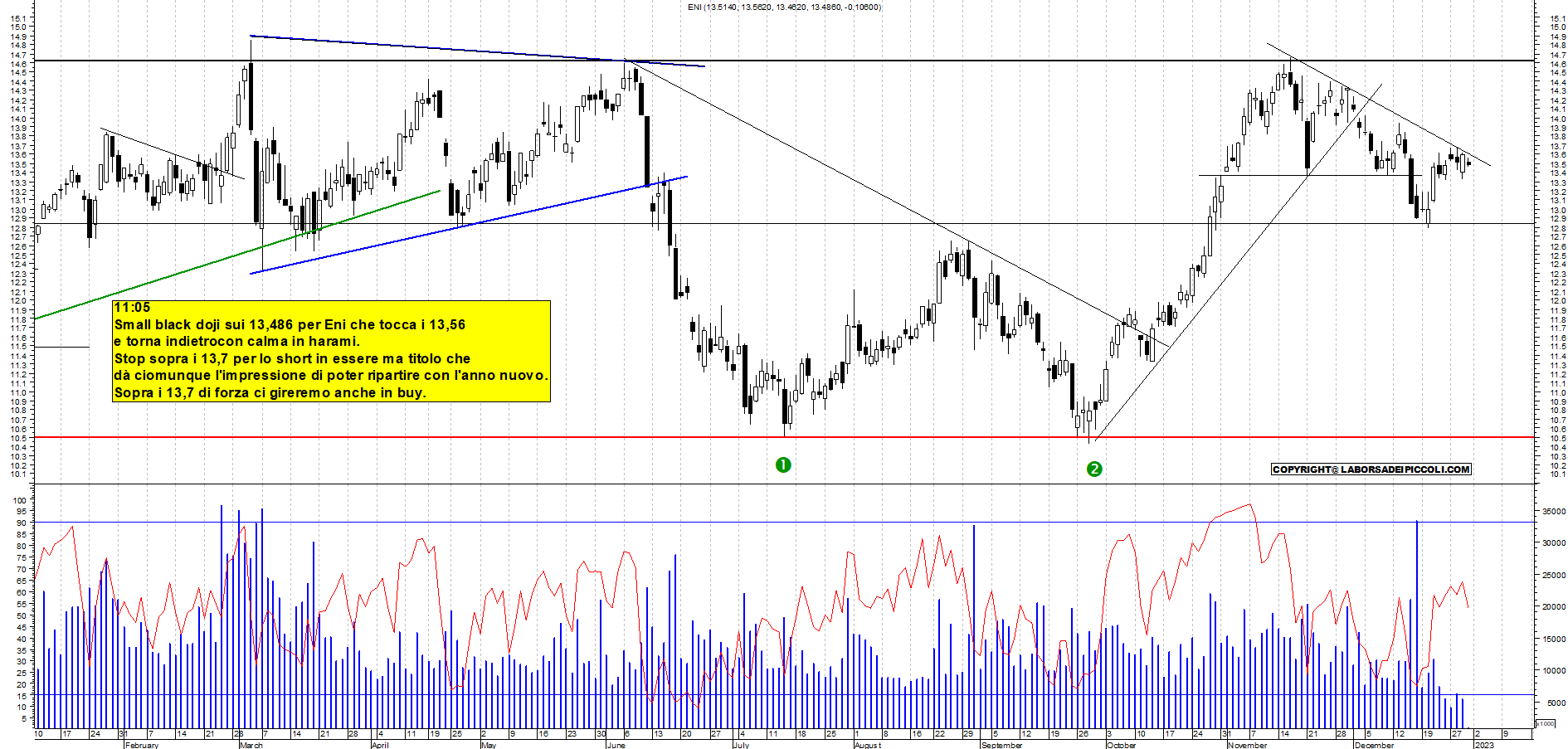Click the September month label
The width and height of the screenshot is (1568, 749).
click(1001, 745)
